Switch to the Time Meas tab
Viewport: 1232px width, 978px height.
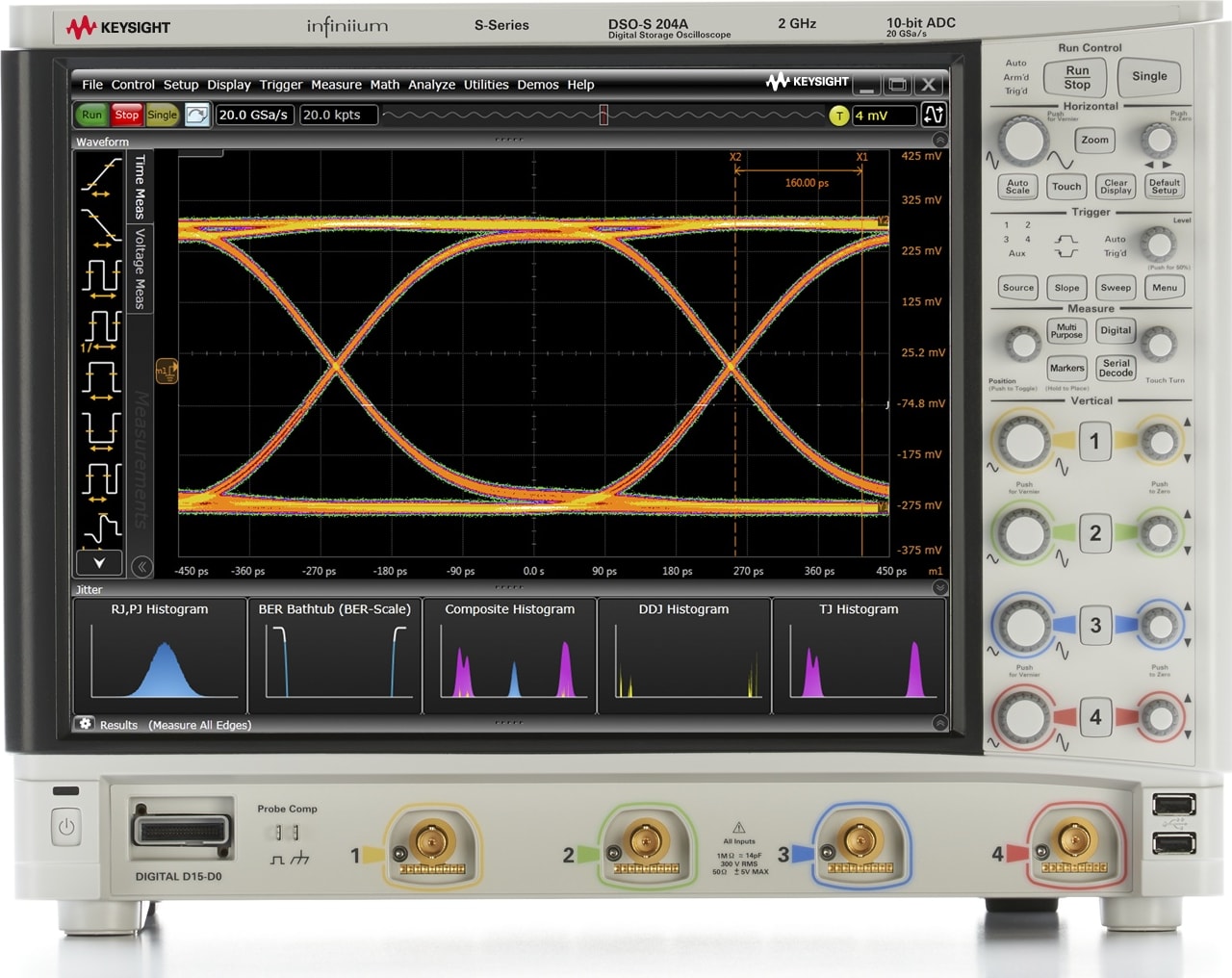pyautogui.click(x=140, y=188)
